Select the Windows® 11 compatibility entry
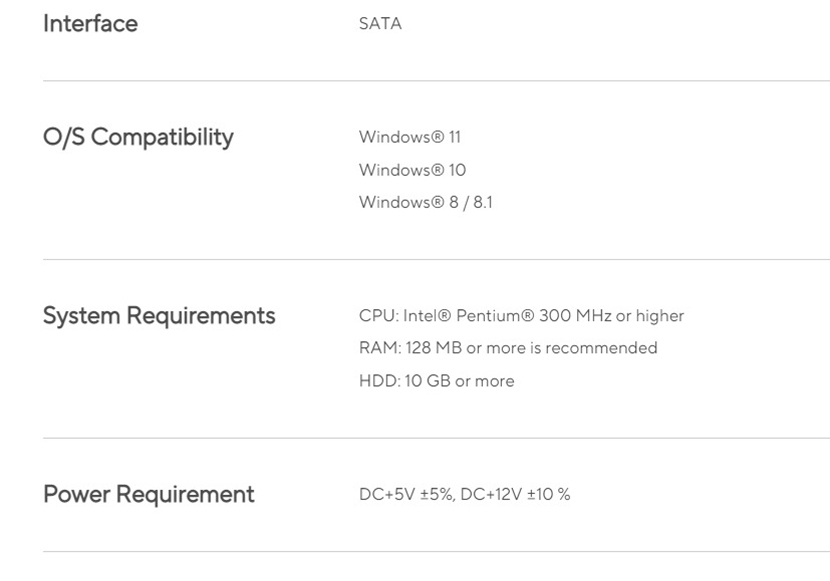Screen dimensions: 830x581 (x=410, y=137)
